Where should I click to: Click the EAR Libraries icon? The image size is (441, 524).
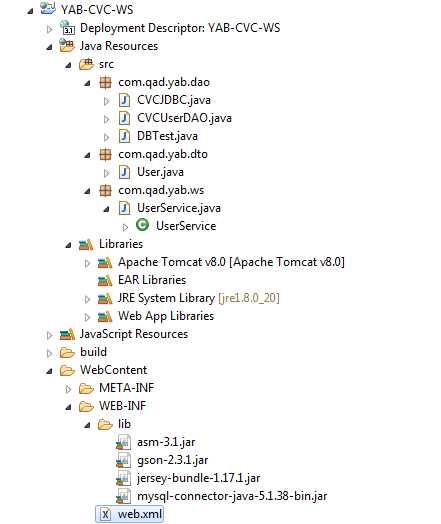[x=105, y=281]
